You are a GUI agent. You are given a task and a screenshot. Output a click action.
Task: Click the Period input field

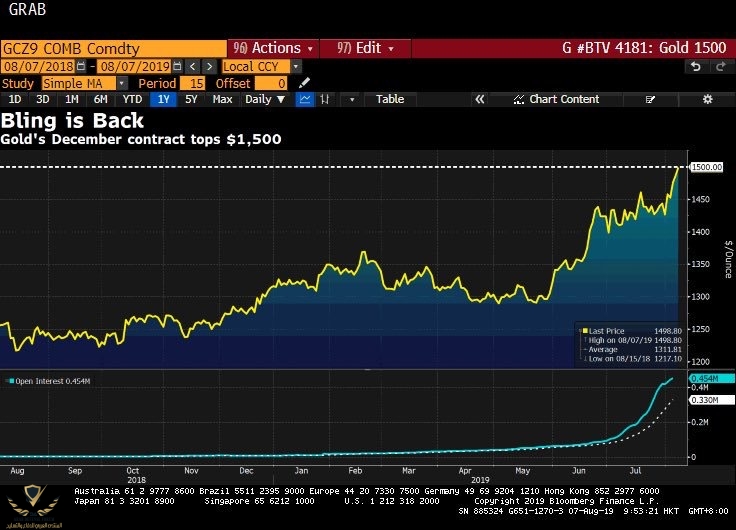click(x=193, y=83)
